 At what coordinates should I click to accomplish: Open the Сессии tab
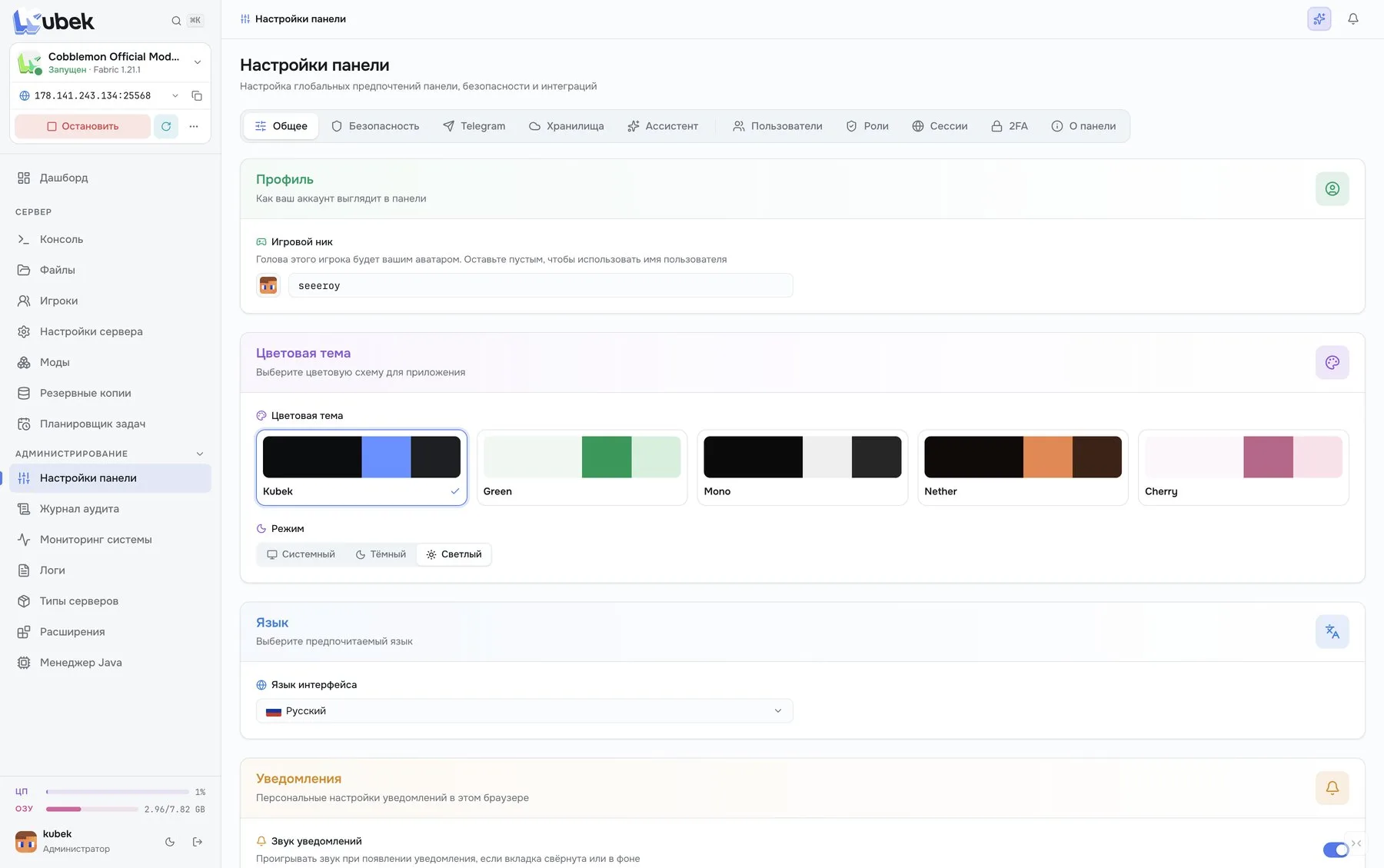940,126
